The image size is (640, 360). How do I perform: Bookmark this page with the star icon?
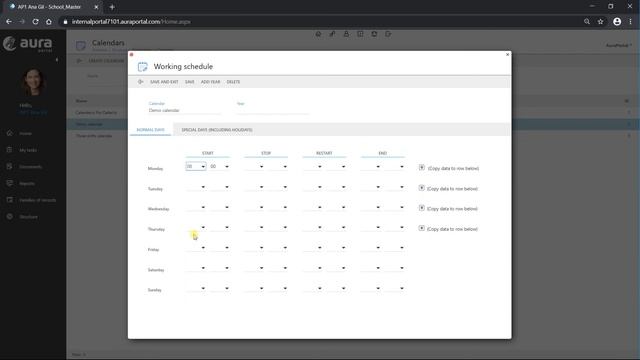click(x=600, y=22)
